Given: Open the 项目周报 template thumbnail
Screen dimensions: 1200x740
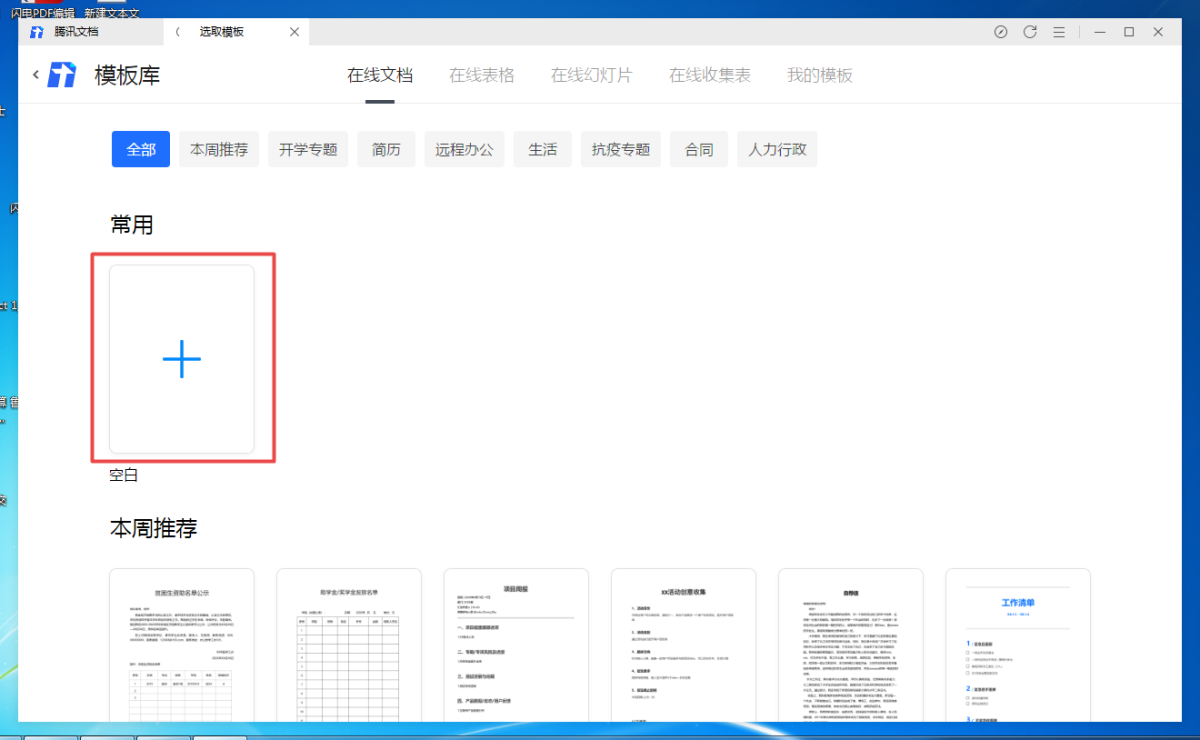Looking at the screenshot, I should tap(516, 645).
